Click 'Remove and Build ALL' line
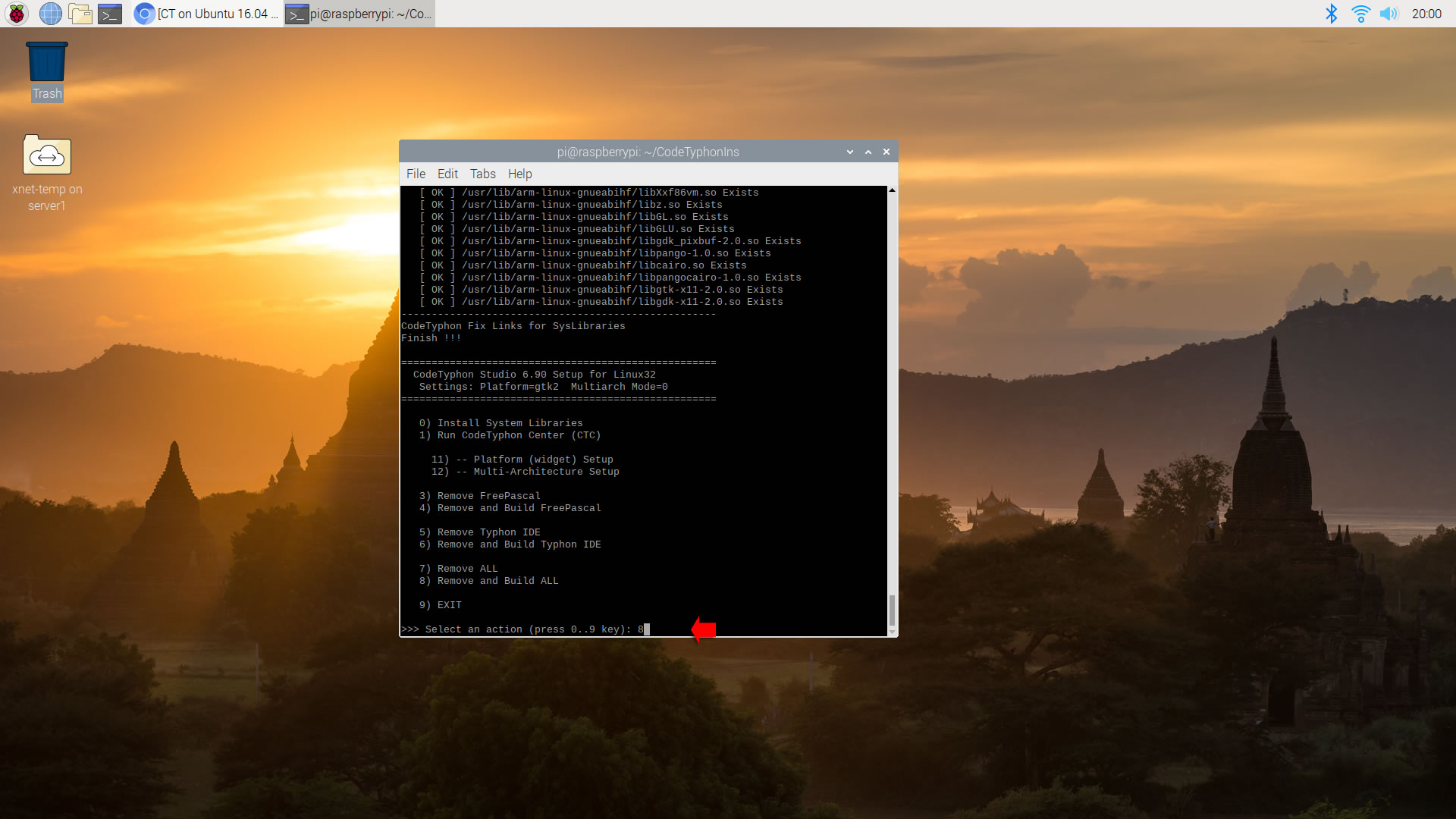This screenshot has height=819, width=1456. (489, 581)
